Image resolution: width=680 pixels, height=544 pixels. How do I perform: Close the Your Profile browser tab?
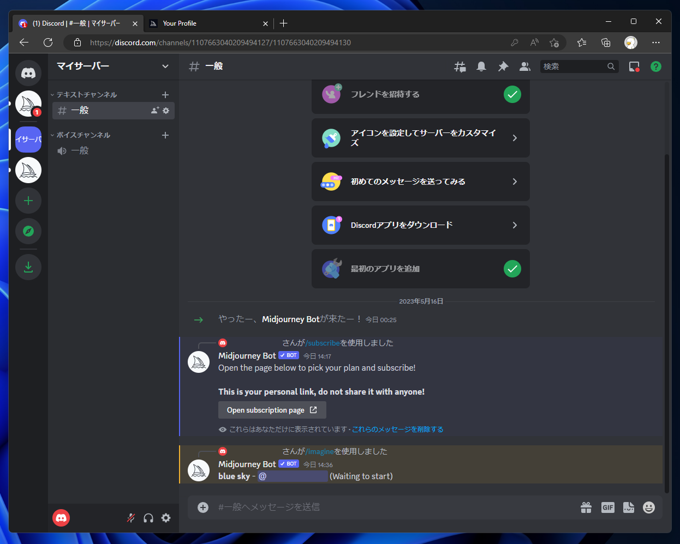[265, 24]
